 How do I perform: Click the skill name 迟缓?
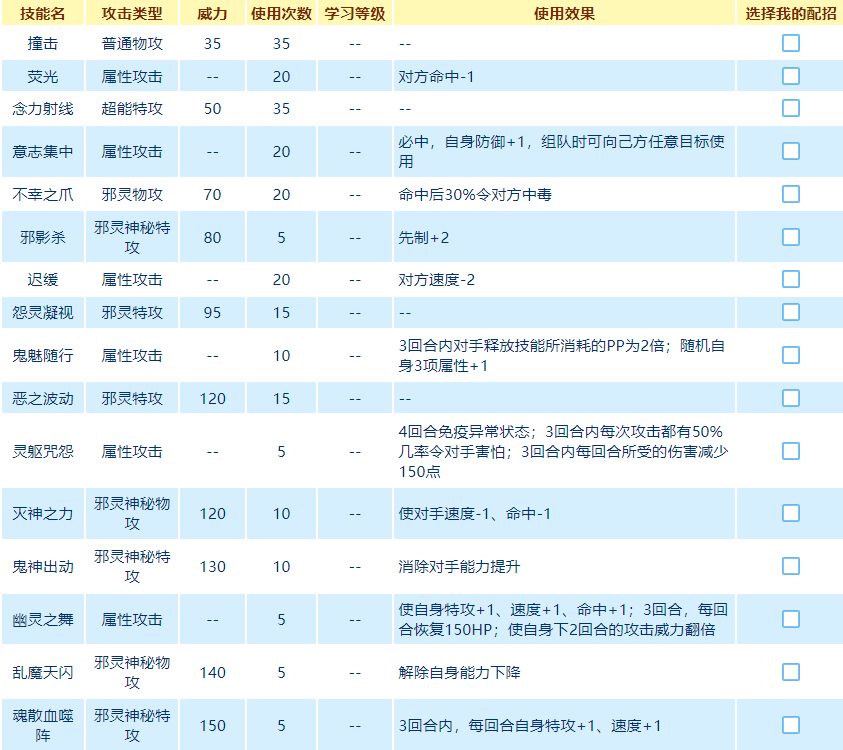[42, 280]
